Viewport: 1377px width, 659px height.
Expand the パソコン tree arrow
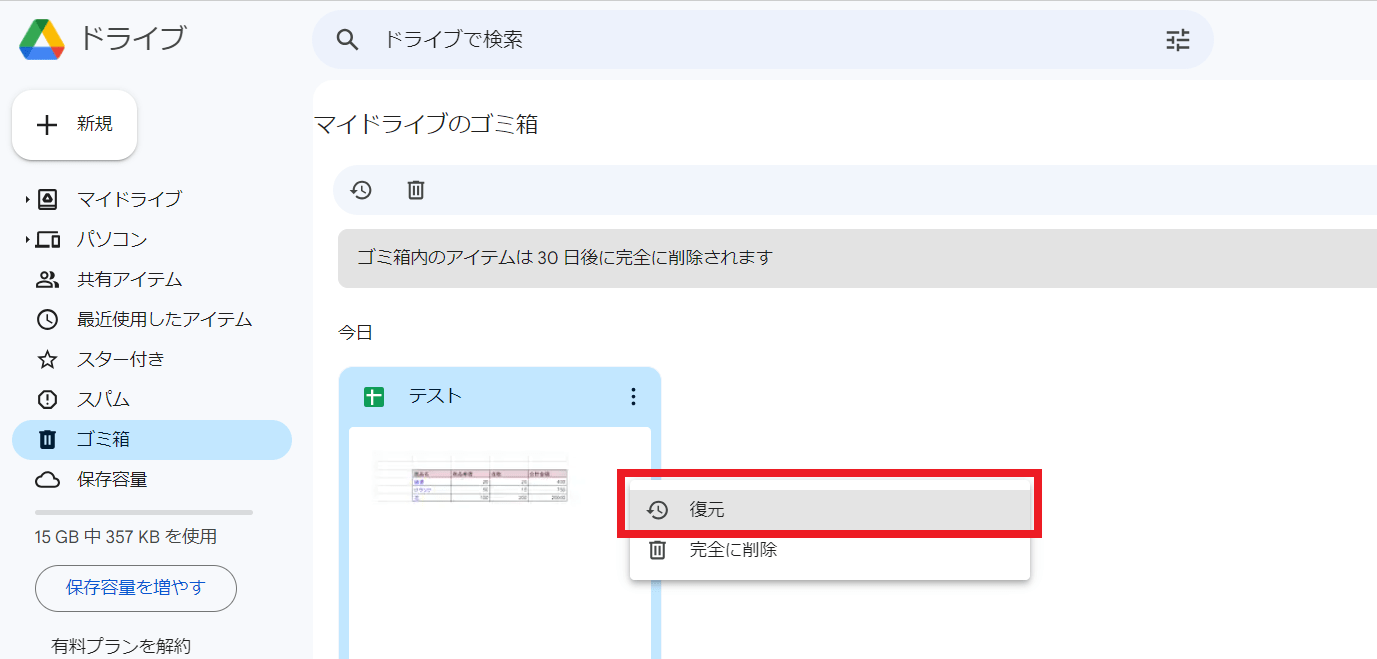point(27,240)
